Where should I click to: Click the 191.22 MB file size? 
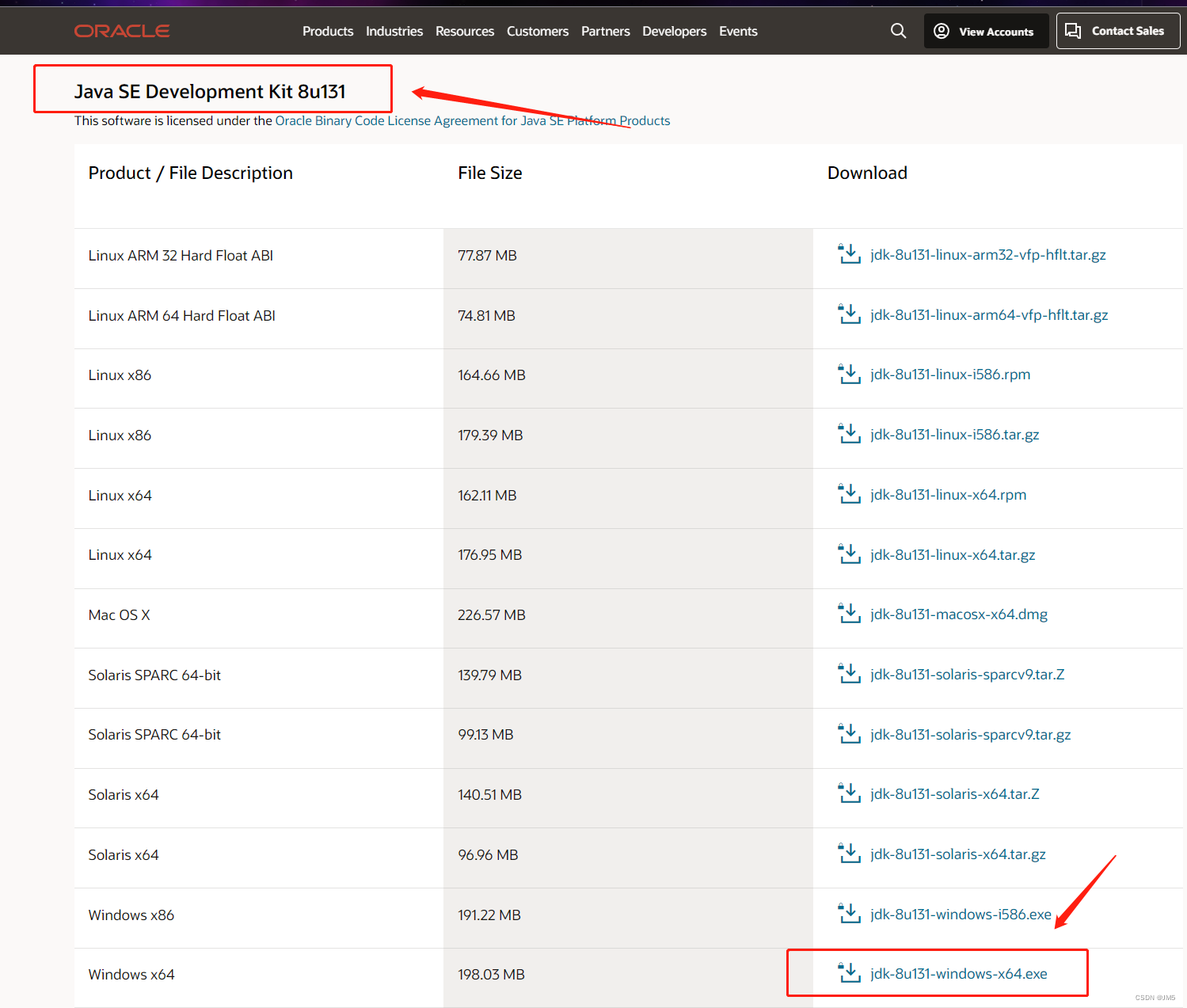pos(489,915)
